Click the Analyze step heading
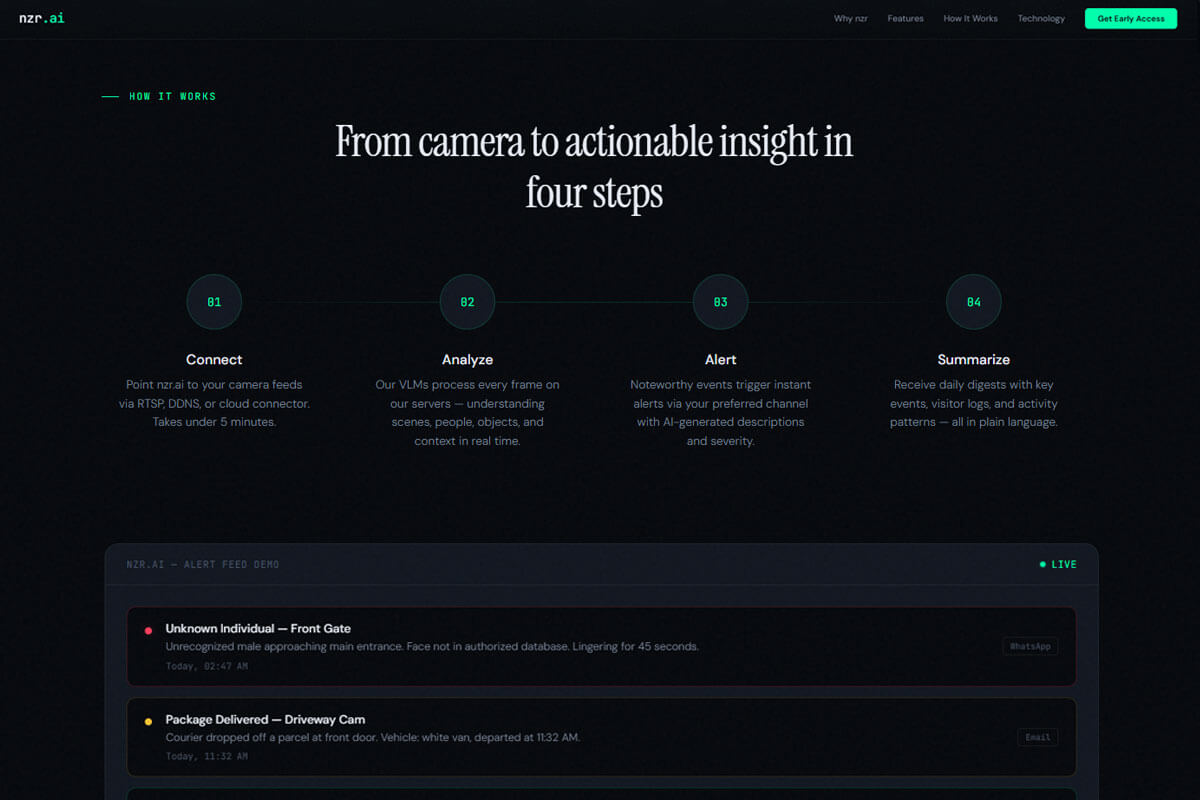Image resolution: width=1200 pixels, height=800 pixels. (x=467, y=359)
